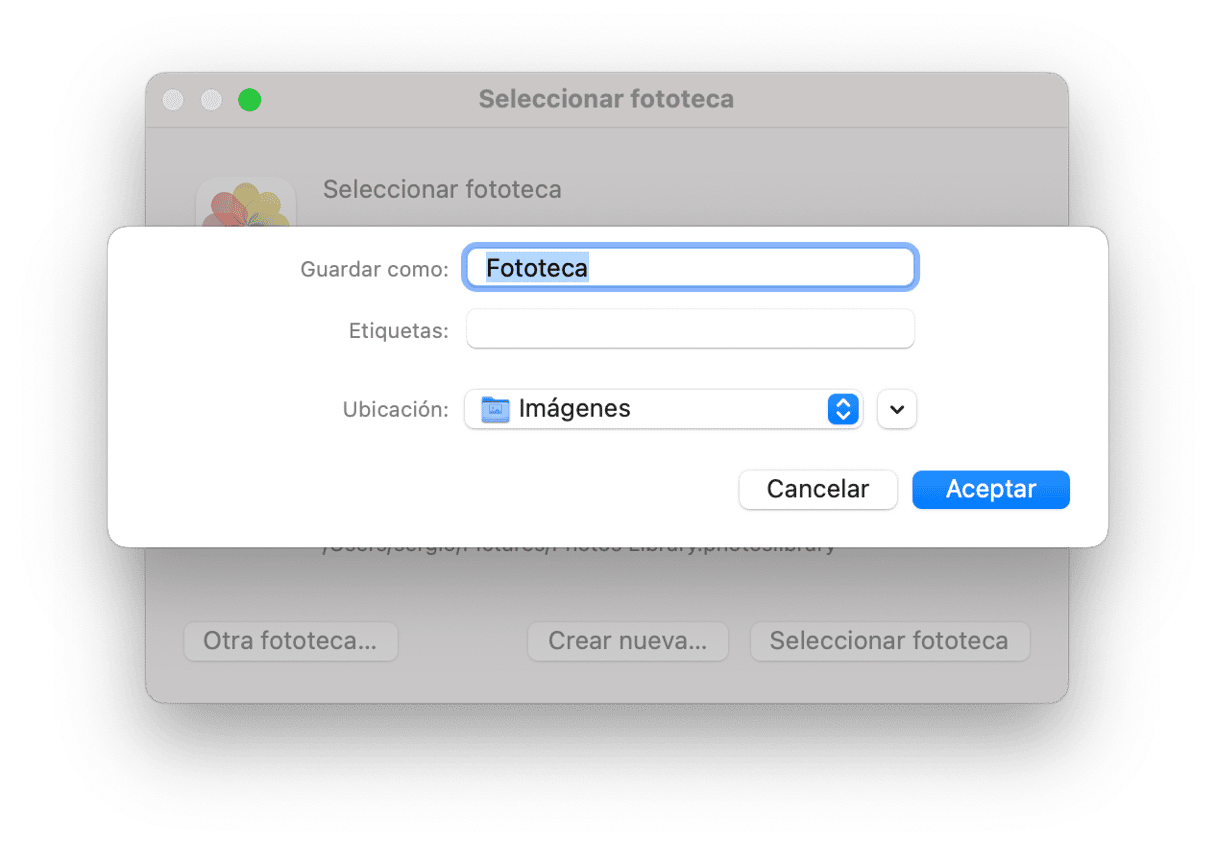Click the Ubicación: label
This screenshot has width=1216, height=845.
[395, 410]
